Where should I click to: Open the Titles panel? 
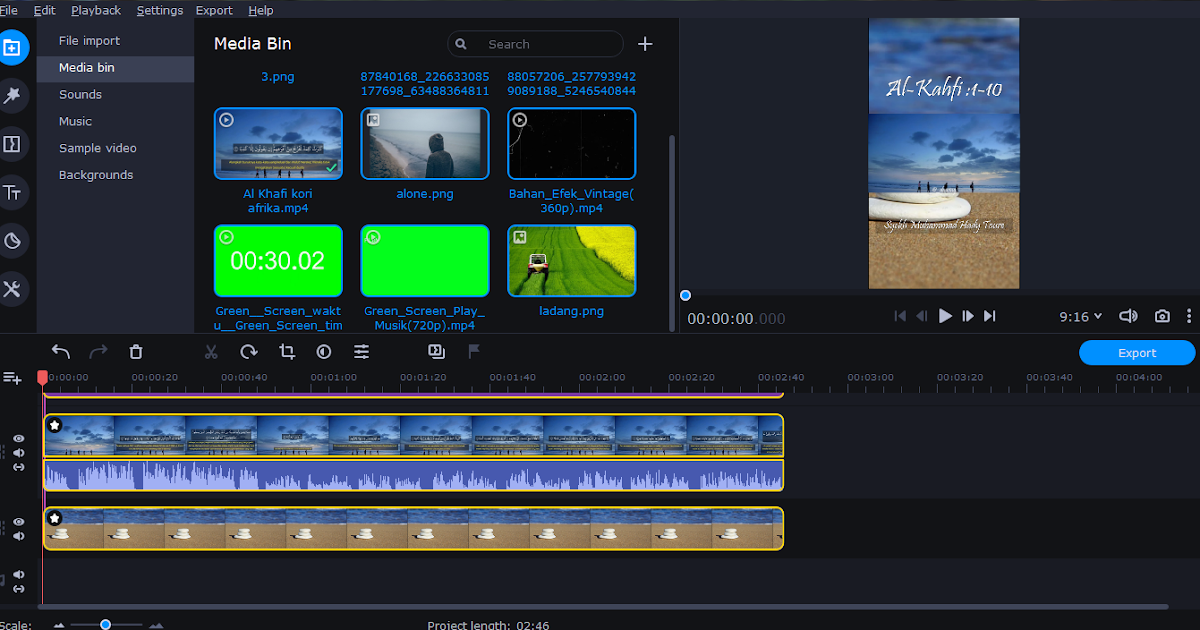13,191
